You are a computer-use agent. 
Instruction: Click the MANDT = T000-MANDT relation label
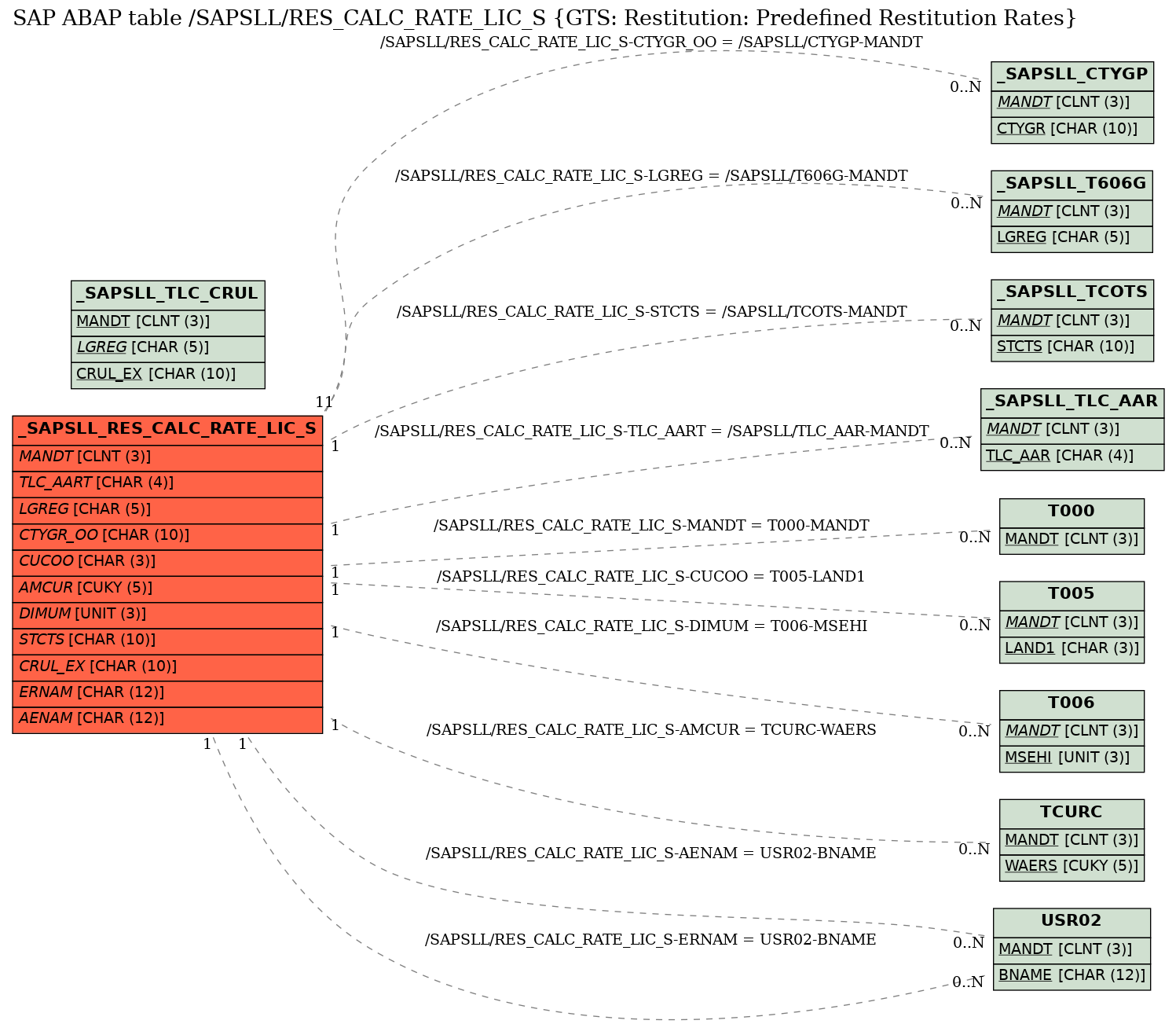click(x=651, y=526)
